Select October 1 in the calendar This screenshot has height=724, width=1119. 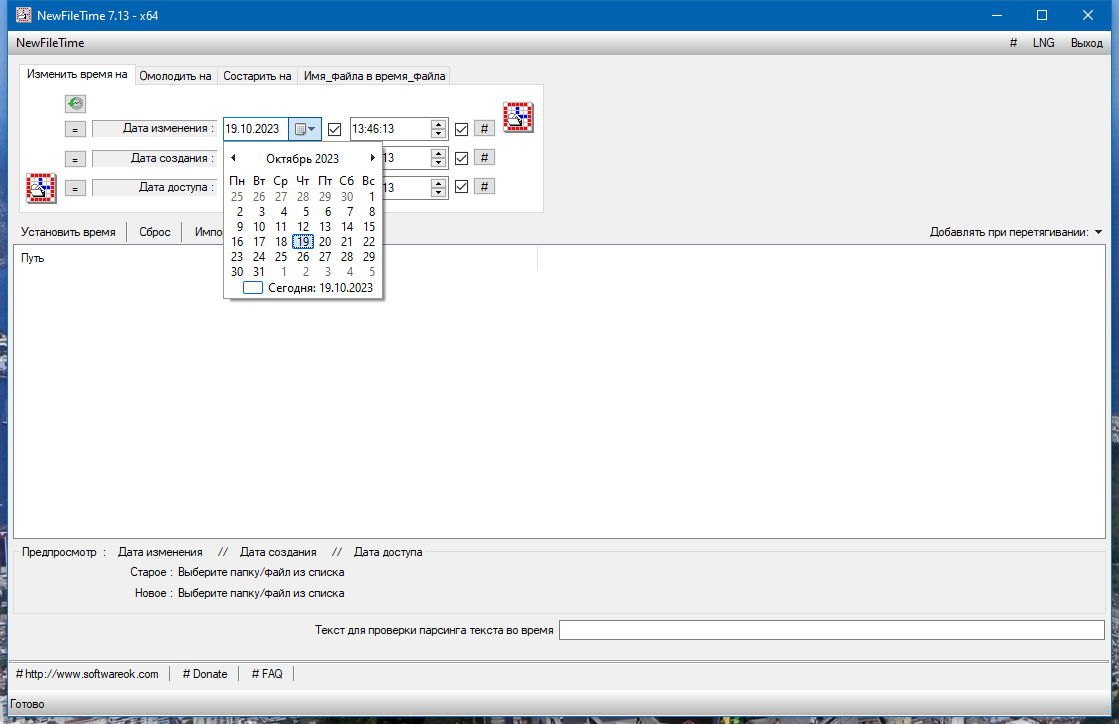coord(371,197)
